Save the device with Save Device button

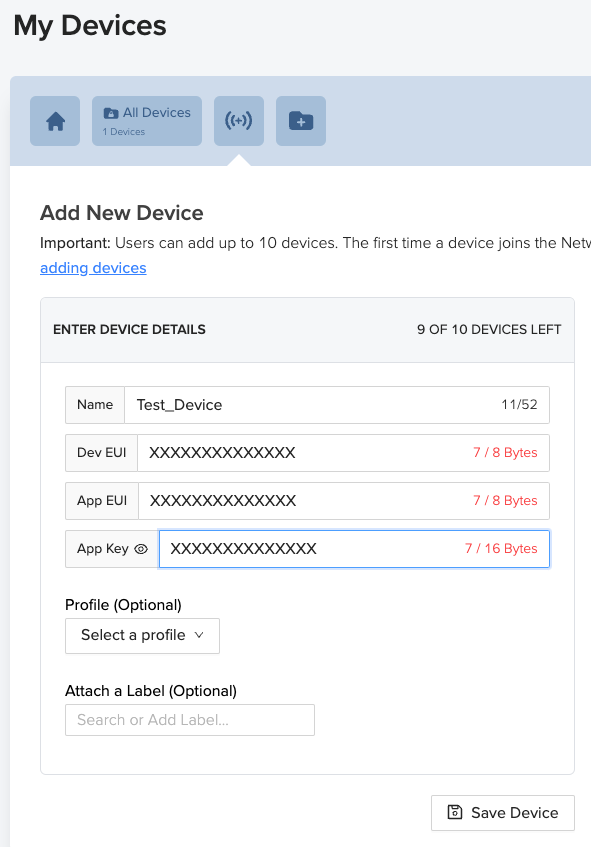click(503, 812)
